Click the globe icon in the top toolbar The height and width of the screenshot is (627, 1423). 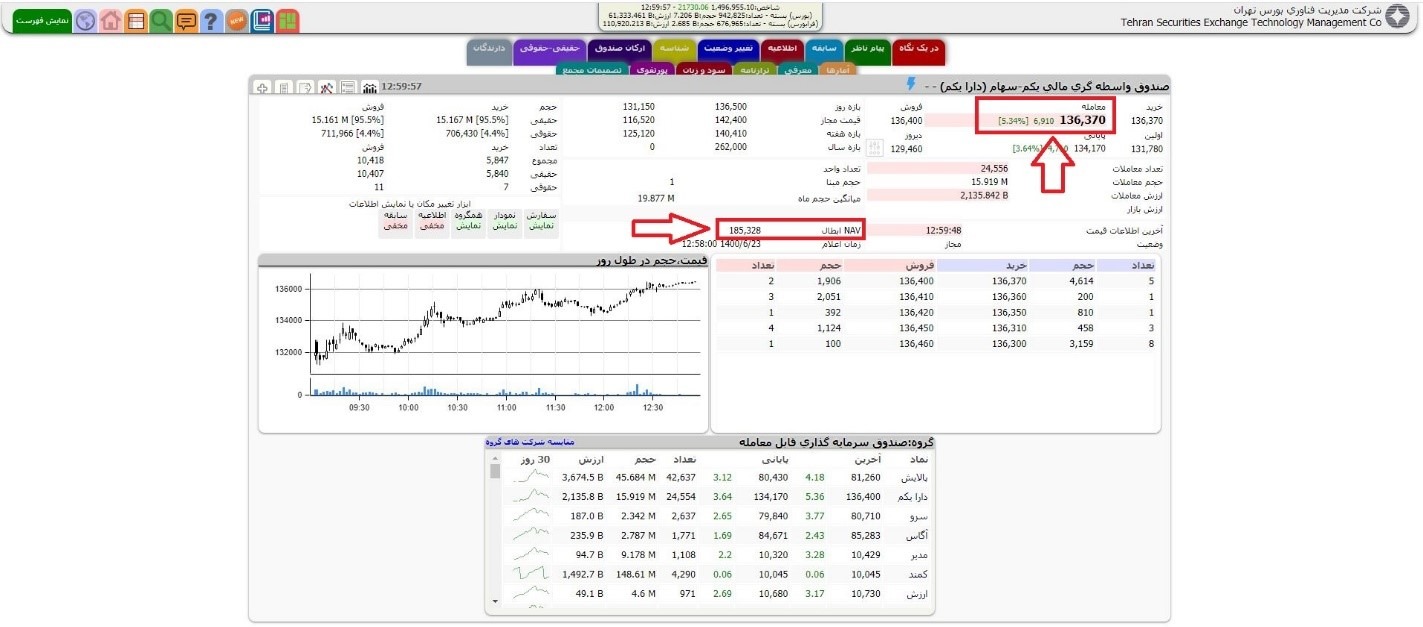coord(86,20)
